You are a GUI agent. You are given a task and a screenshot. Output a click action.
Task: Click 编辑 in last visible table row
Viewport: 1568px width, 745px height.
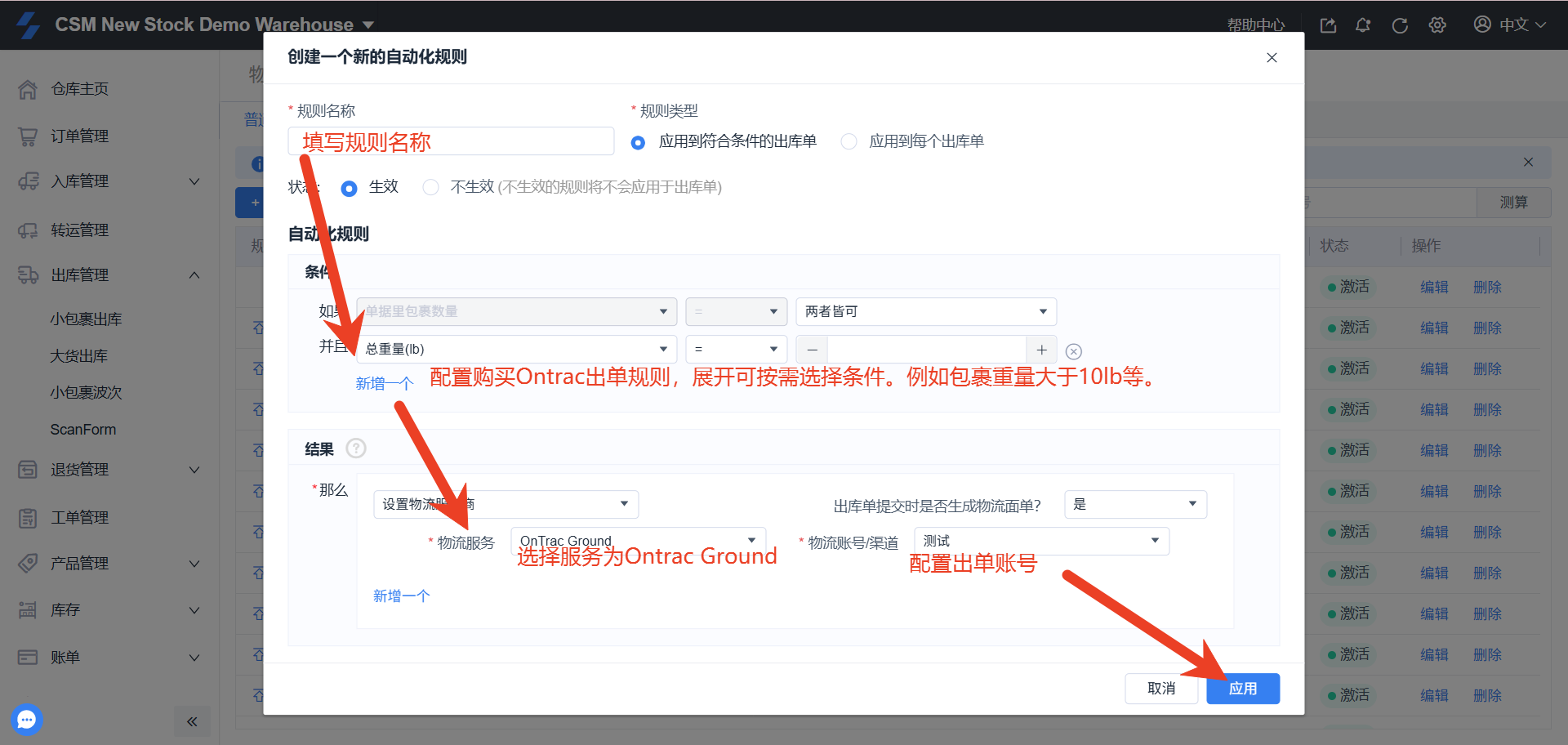[x=1434, y=696]
